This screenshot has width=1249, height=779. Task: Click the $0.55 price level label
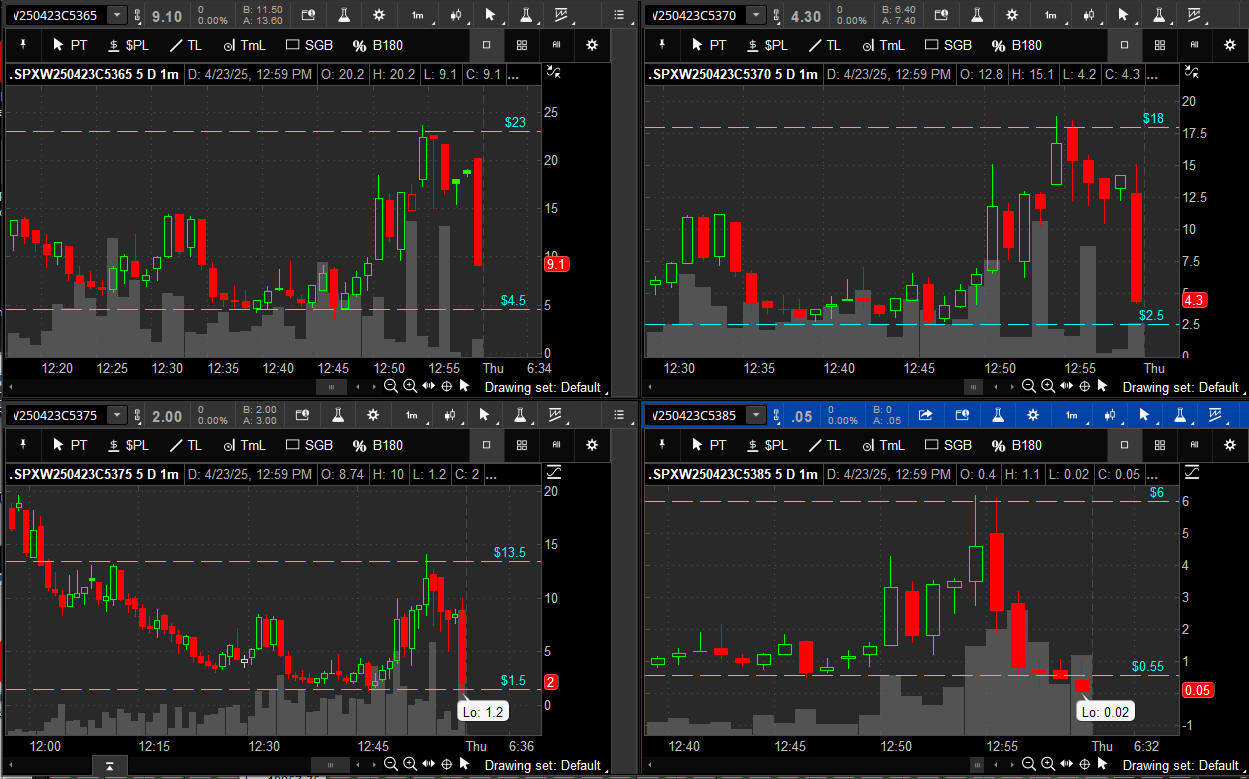point(1148,666)
